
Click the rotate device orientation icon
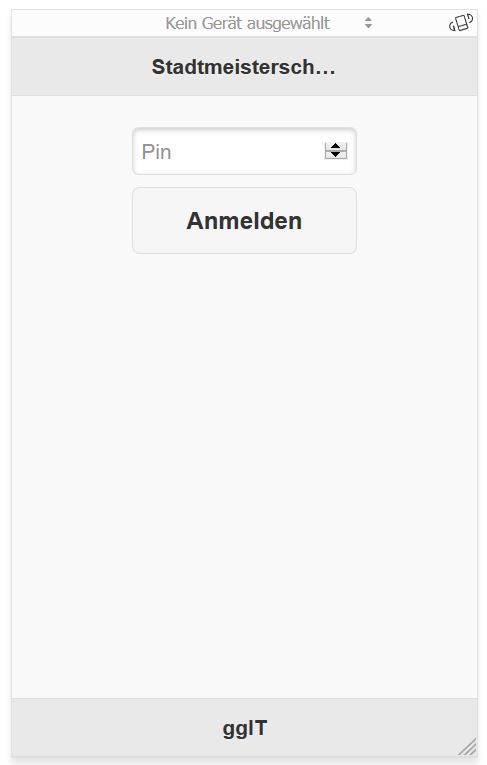point(461,23)
